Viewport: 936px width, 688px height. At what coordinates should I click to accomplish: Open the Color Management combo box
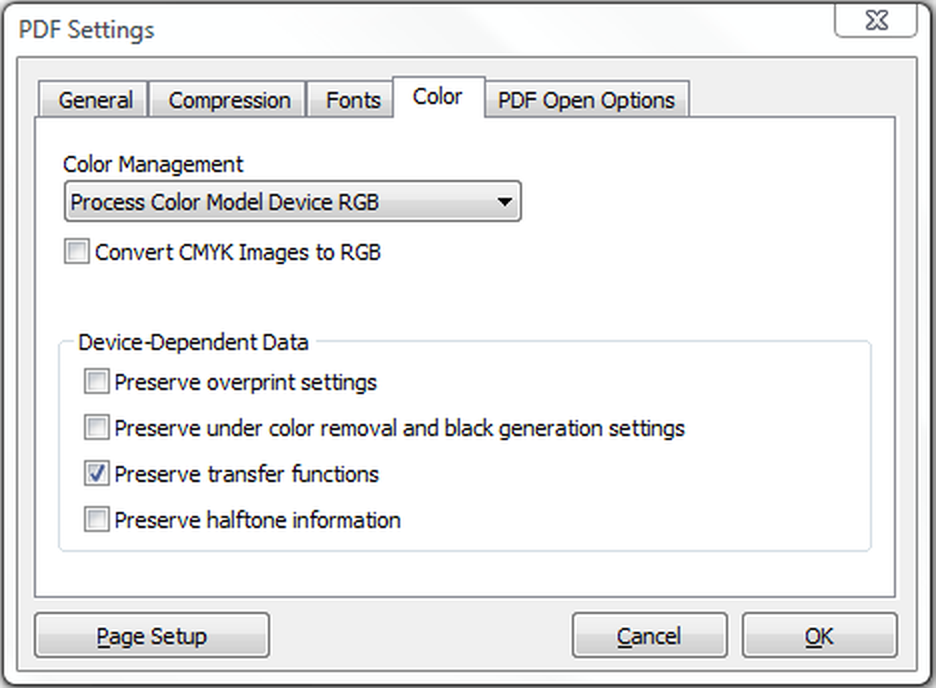tap(292, 202)
